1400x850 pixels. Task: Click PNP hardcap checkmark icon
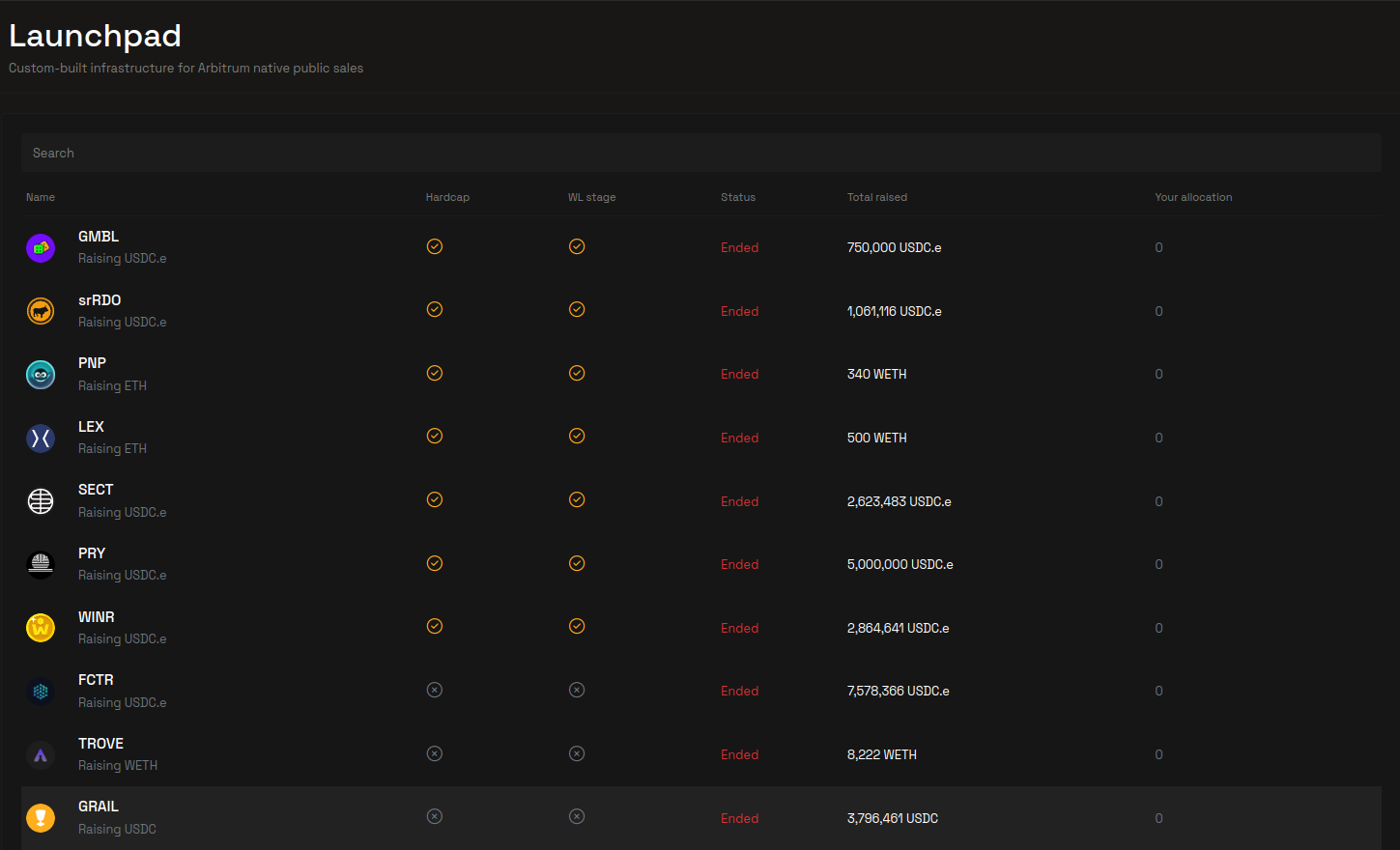(x=435, y=373)
